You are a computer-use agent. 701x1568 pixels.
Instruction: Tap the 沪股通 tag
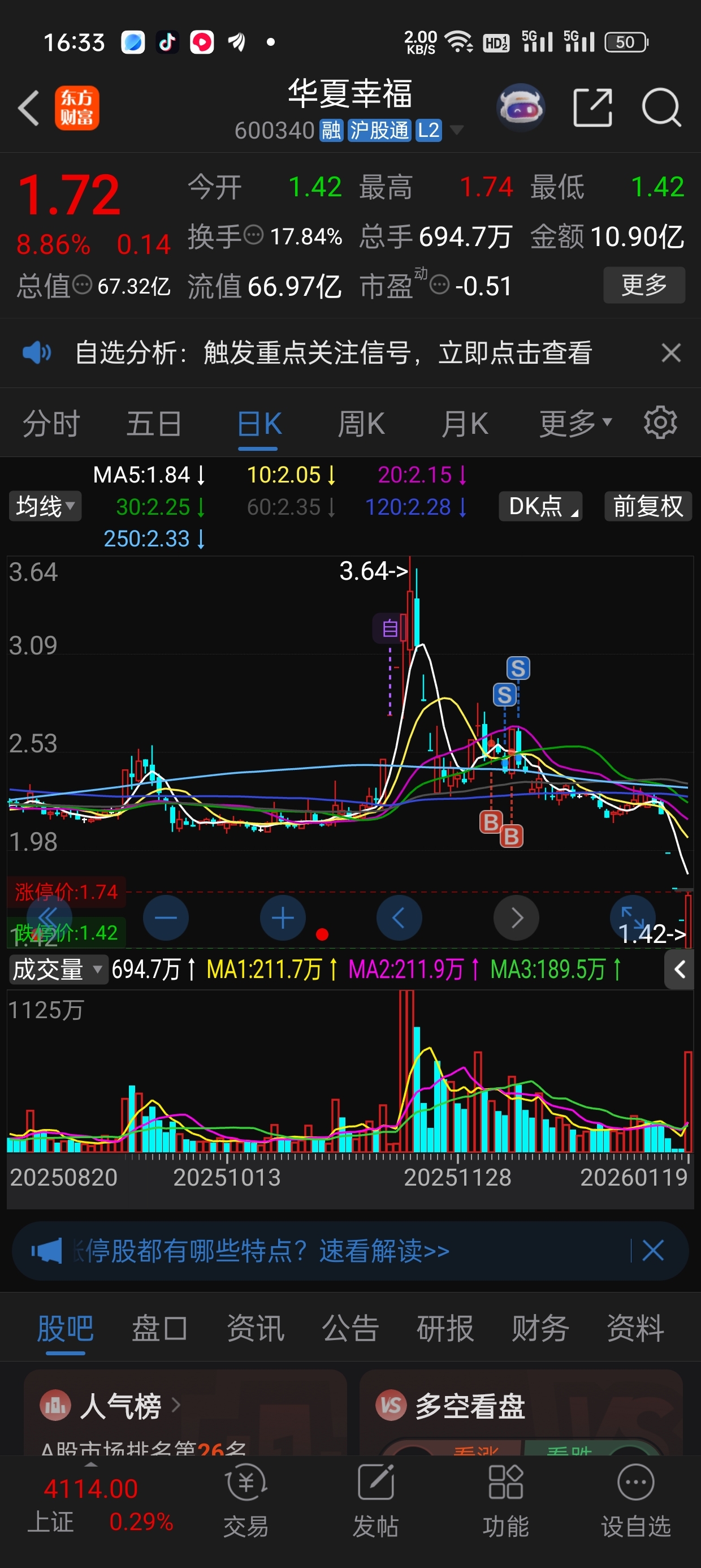(x=379, y=130)
